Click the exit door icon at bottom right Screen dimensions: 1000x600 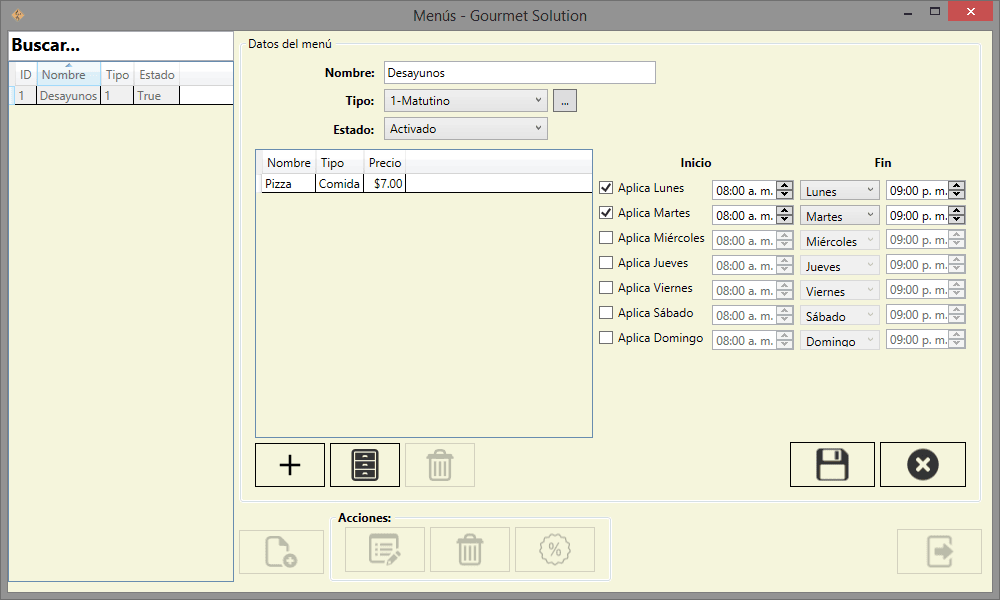[x=939, y=551]
